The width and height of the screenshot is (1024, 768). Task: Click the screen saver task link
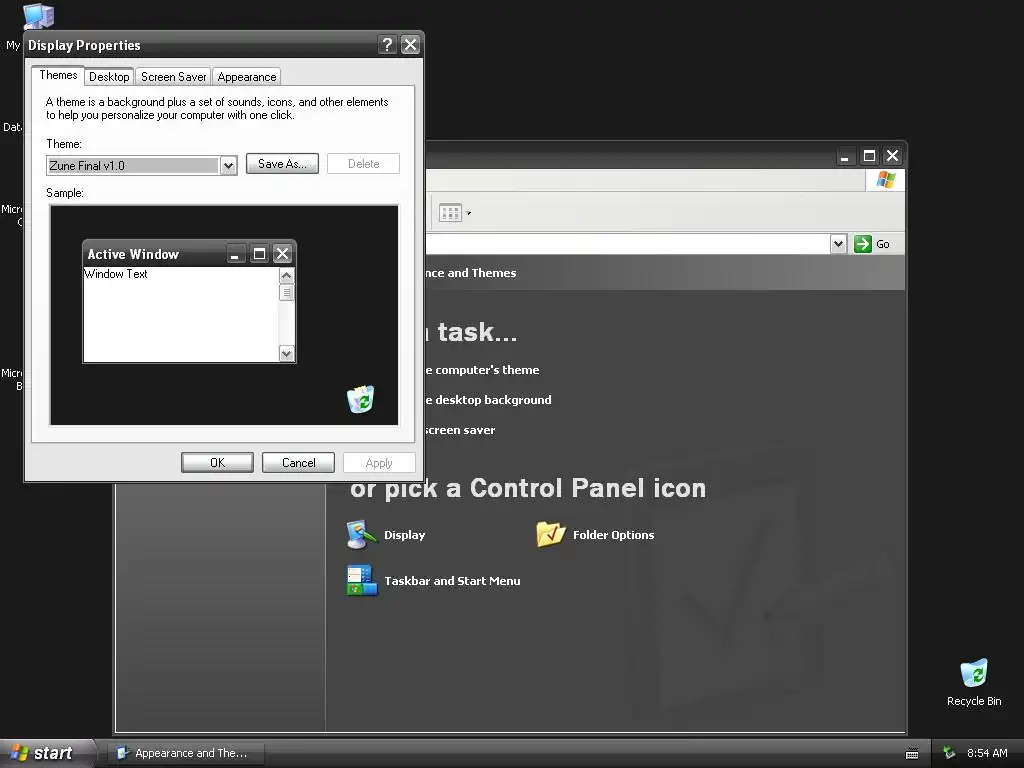[x=460, y=430]
